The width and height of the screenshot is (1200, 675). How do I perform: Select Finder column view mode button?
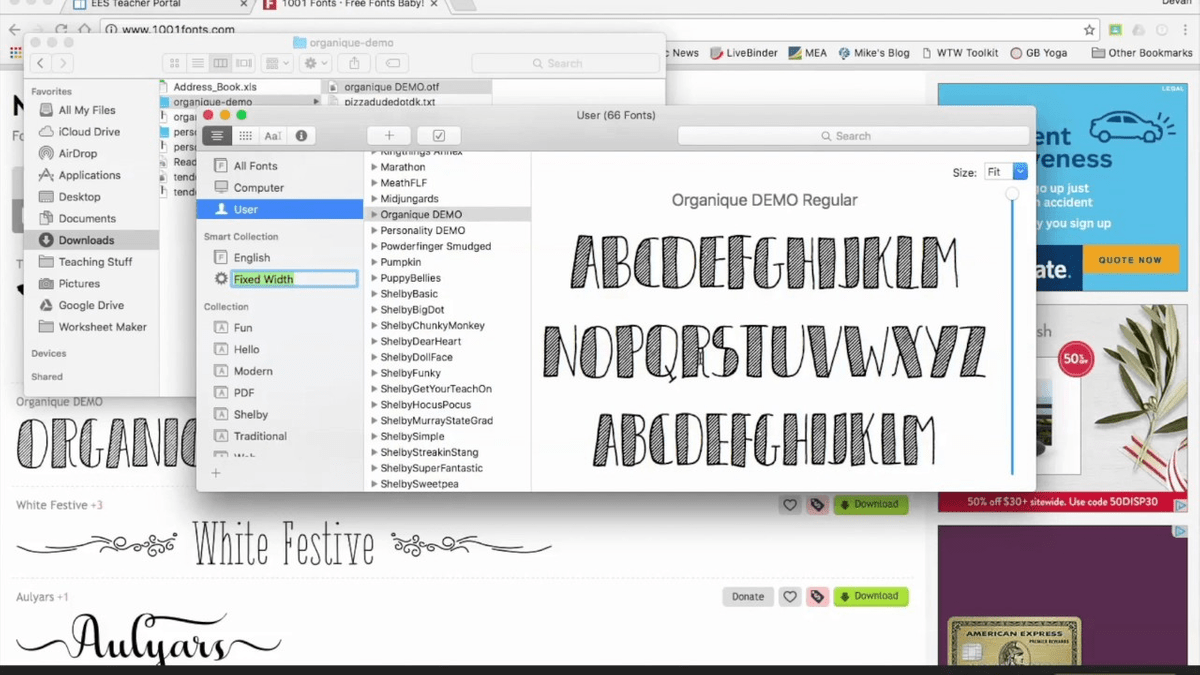click(x=220, y=63)
